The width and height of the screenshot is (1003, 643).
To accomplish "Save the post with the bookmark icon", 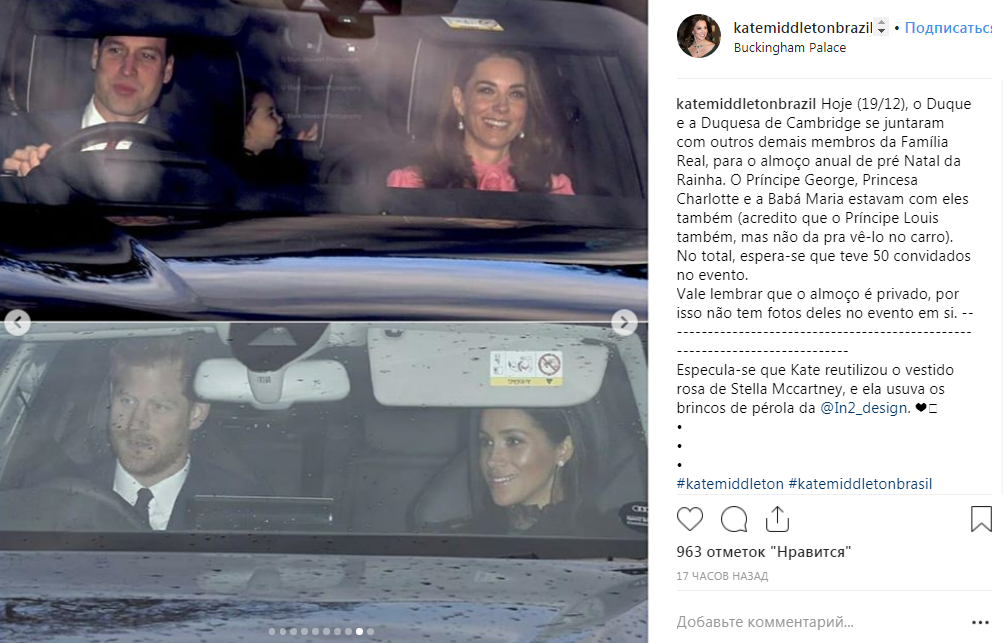I will pos(981,519).
